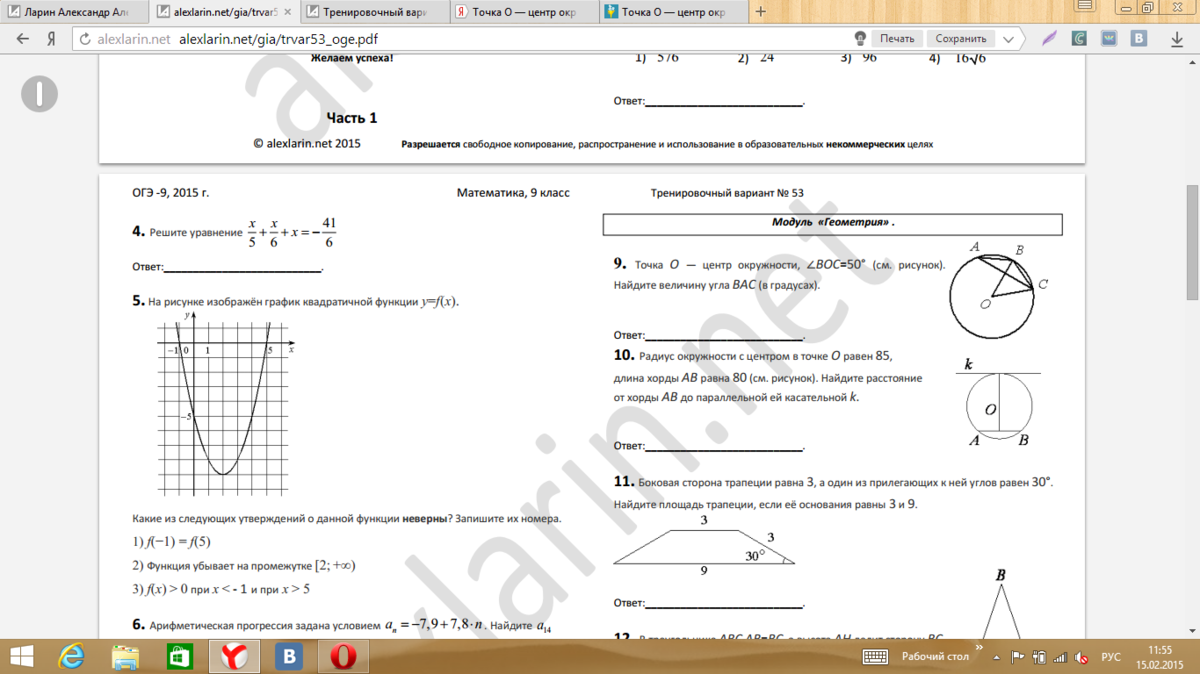Switch to Opera on the taskbar

click(343, 656)
